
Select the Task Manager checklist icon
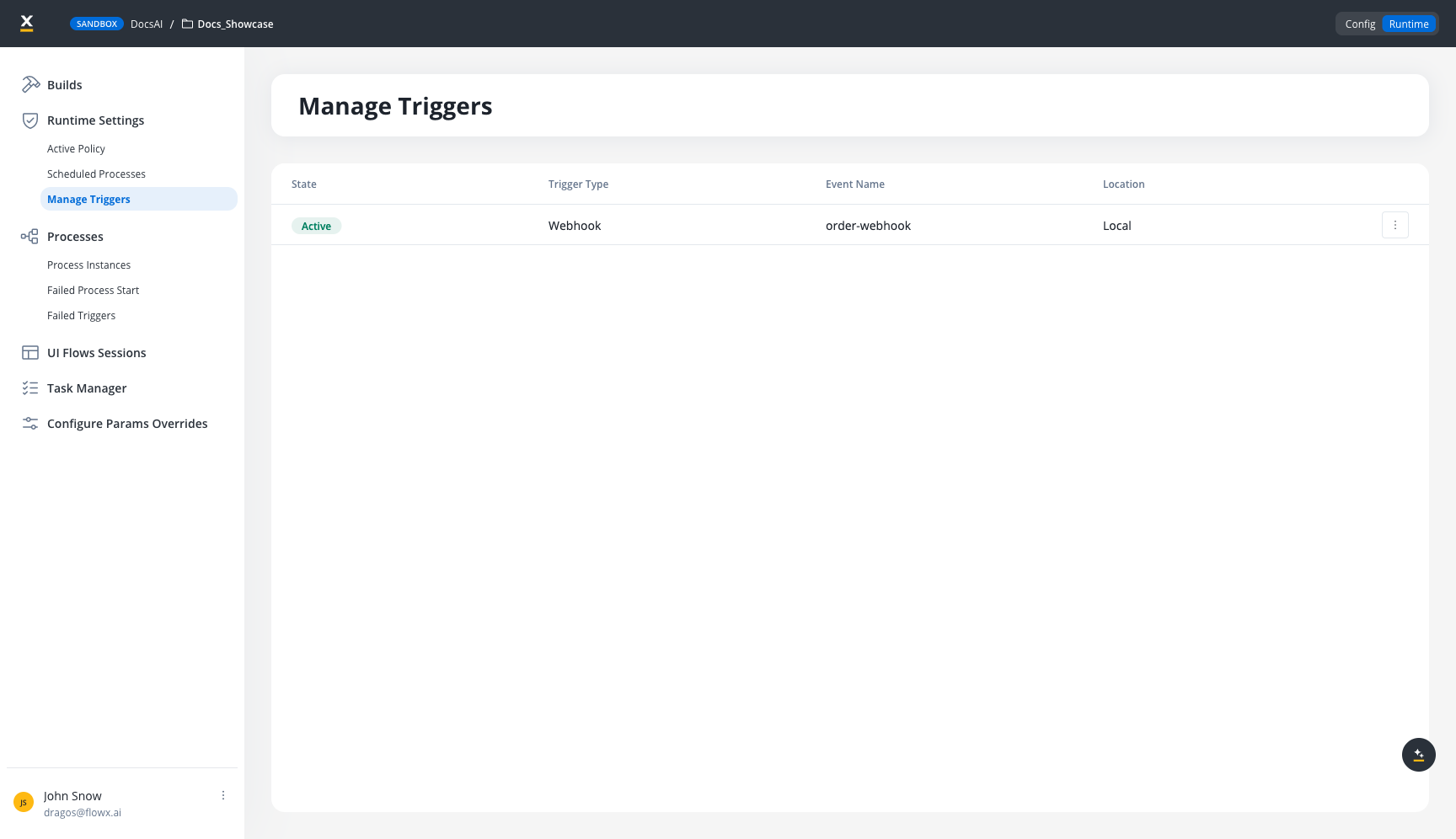coord(30,387)
